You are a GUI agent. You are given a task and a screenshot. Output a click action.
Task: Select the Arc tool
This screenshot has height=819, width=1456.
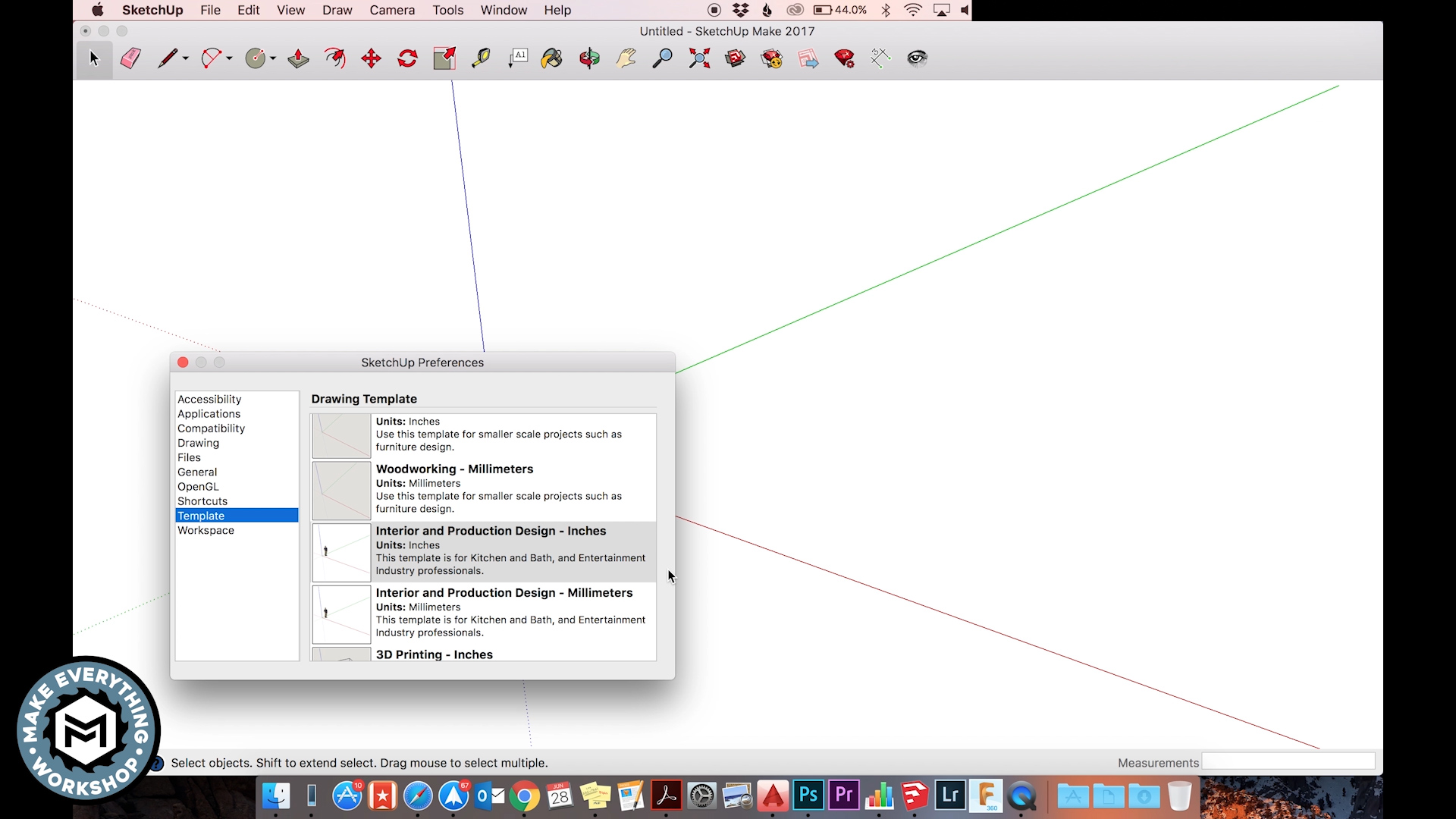click(x=211, y=58)
